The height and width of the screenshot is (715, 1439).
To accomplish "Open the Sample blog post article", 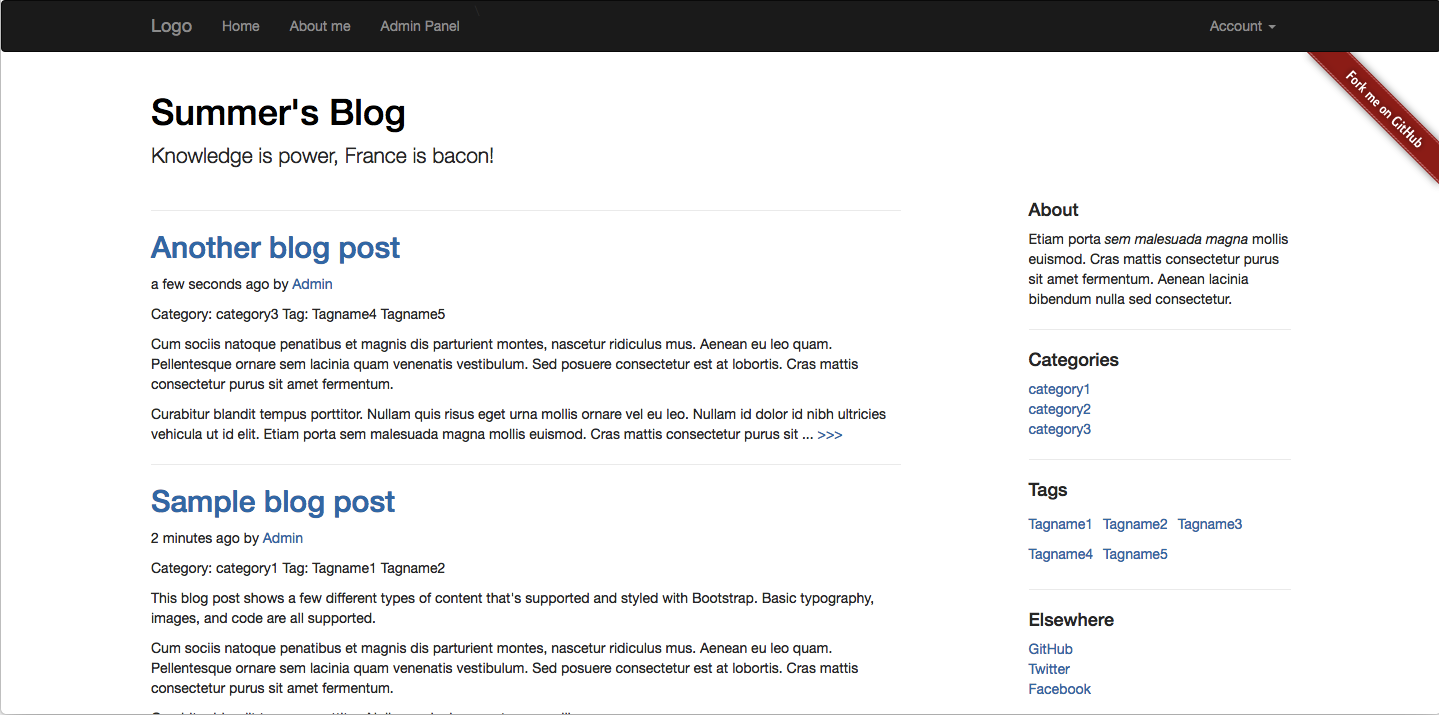I will point(272,501).
